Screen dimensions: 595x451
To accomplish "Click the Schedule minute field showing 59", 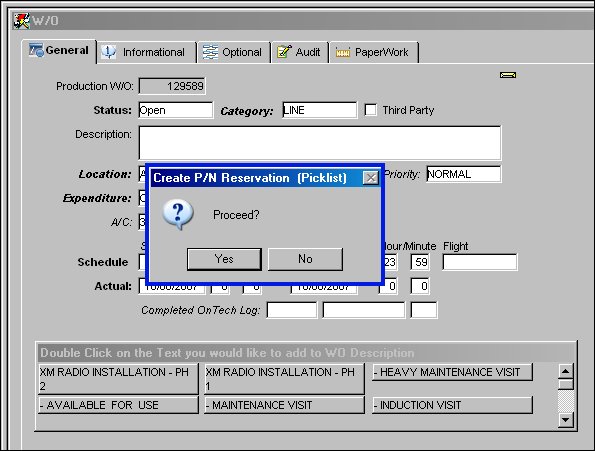I will pyautogui.click(x=420, y=262).
